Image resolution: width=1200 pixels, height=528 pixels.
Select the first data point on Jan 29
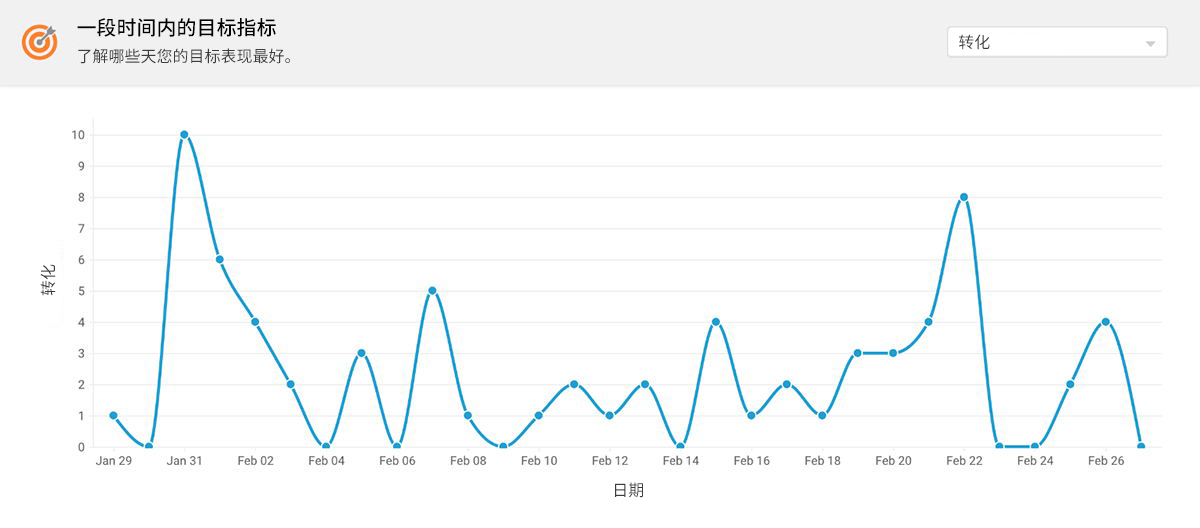click(113, 416)
